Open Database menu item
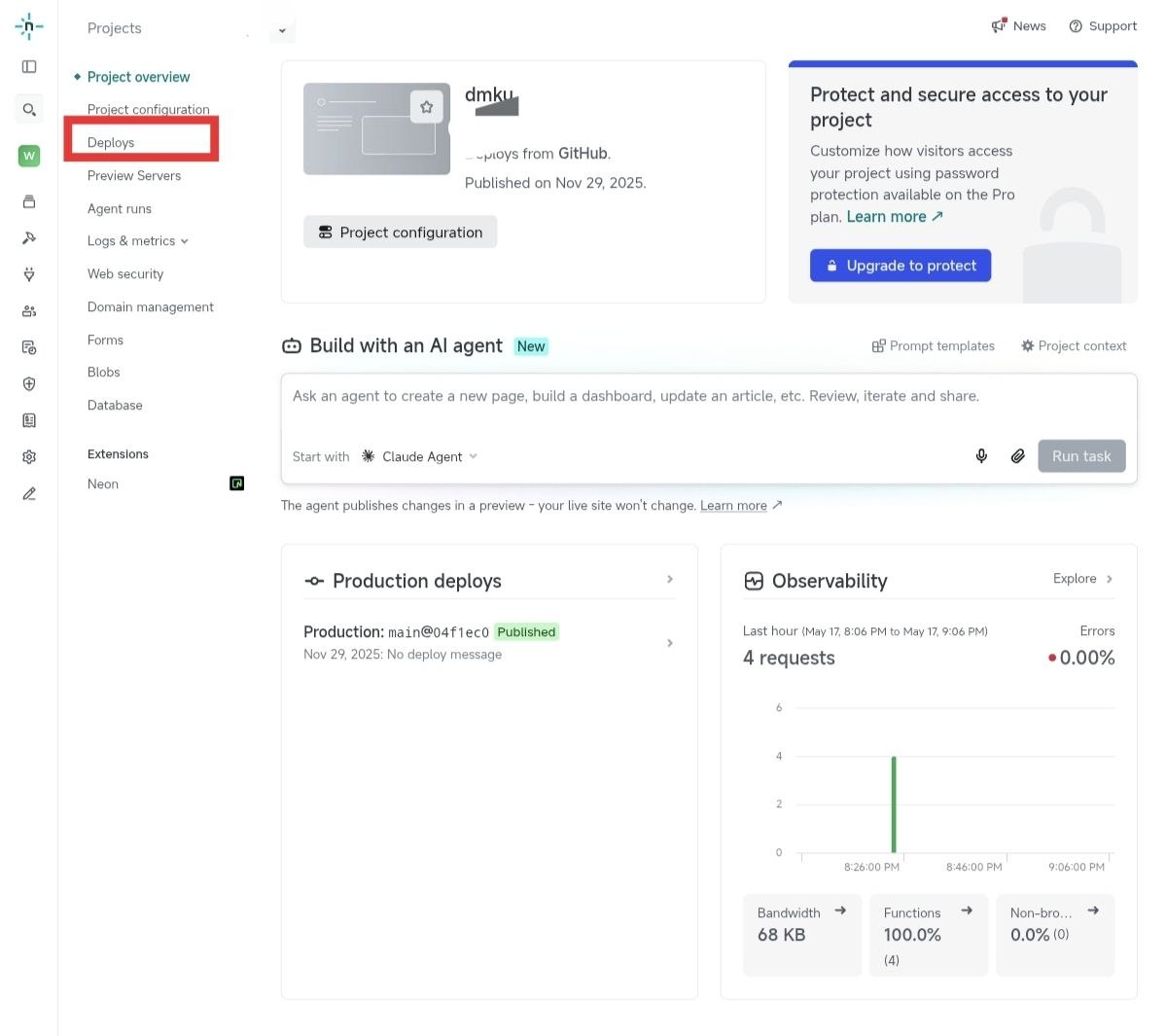This screenshot has height=1036, width=1166. pos(115,406)
